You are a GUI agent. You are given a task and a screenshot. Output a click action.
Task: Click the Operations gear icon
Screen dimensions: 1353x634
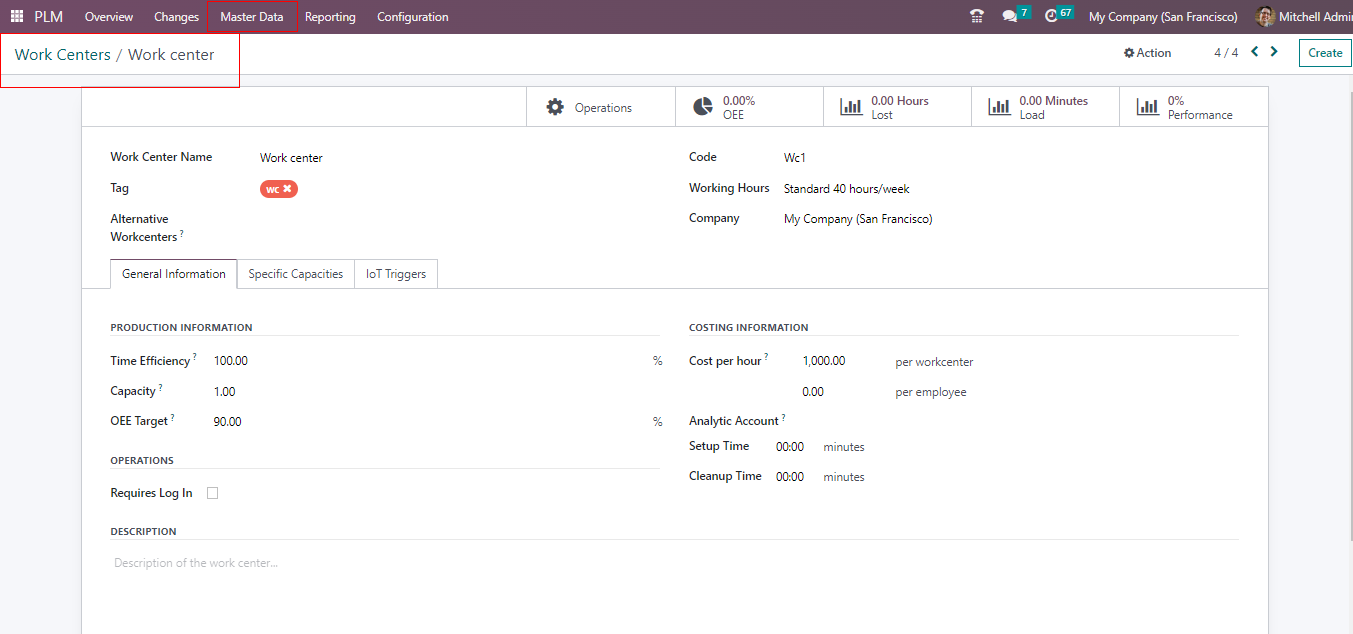pos(555,107)
